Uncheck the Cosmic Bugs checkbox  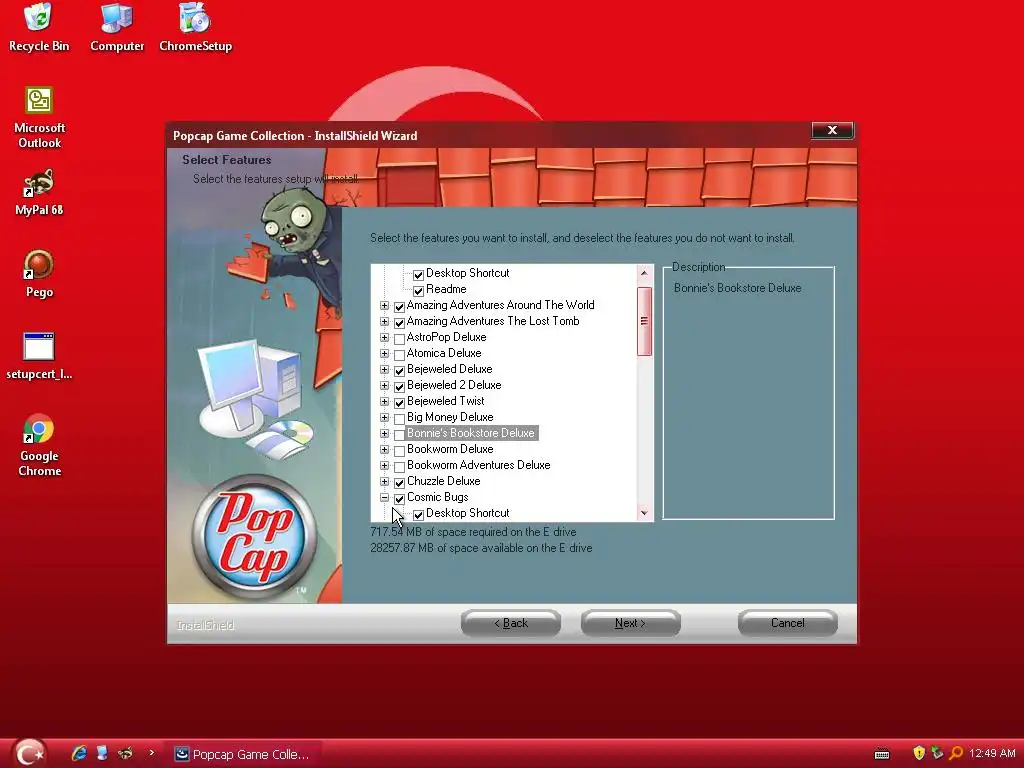400,498
